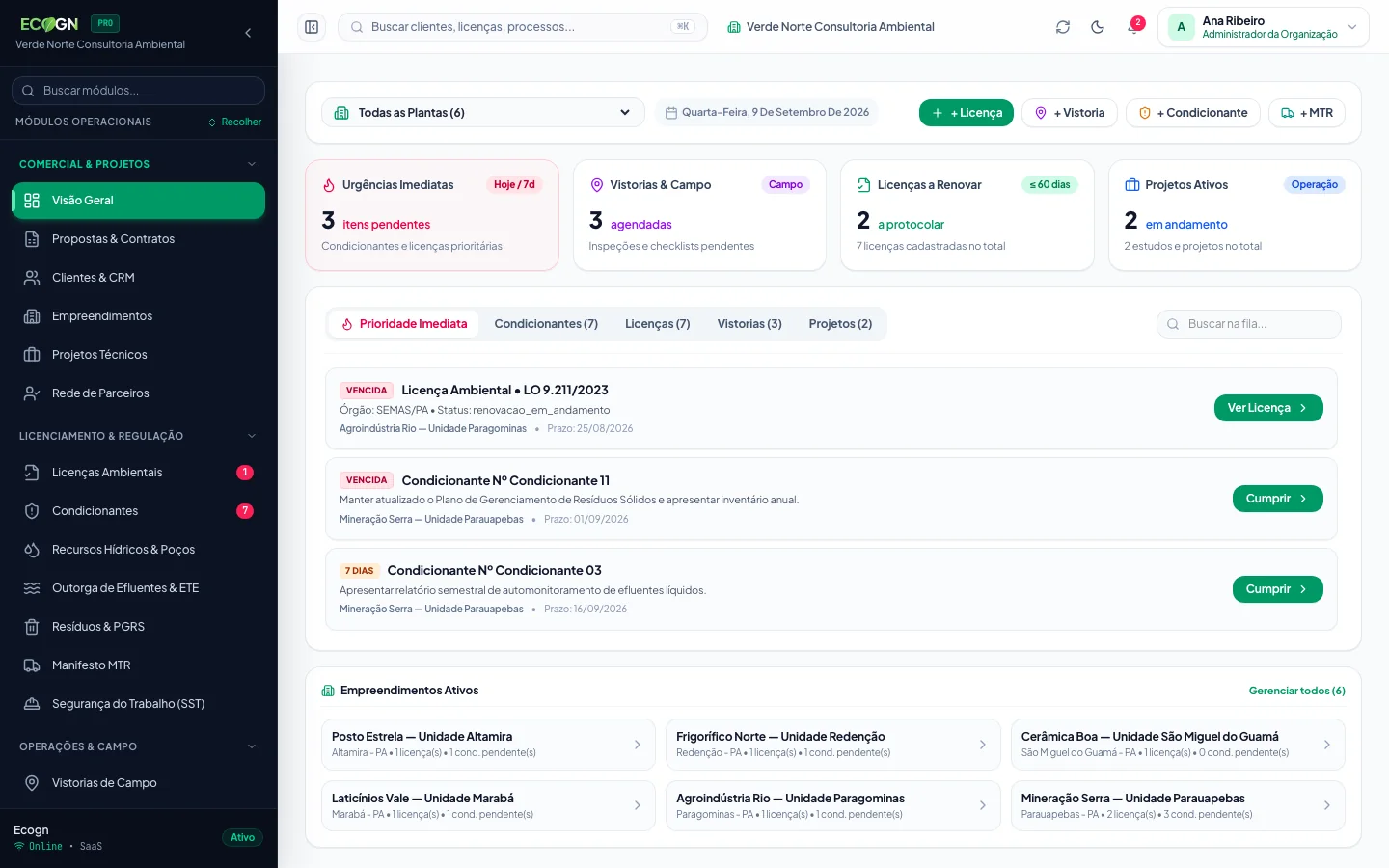The image size is (1389, 868).
Task: Open Licenças Ambientais module
Action: click(x=139, y=473)
